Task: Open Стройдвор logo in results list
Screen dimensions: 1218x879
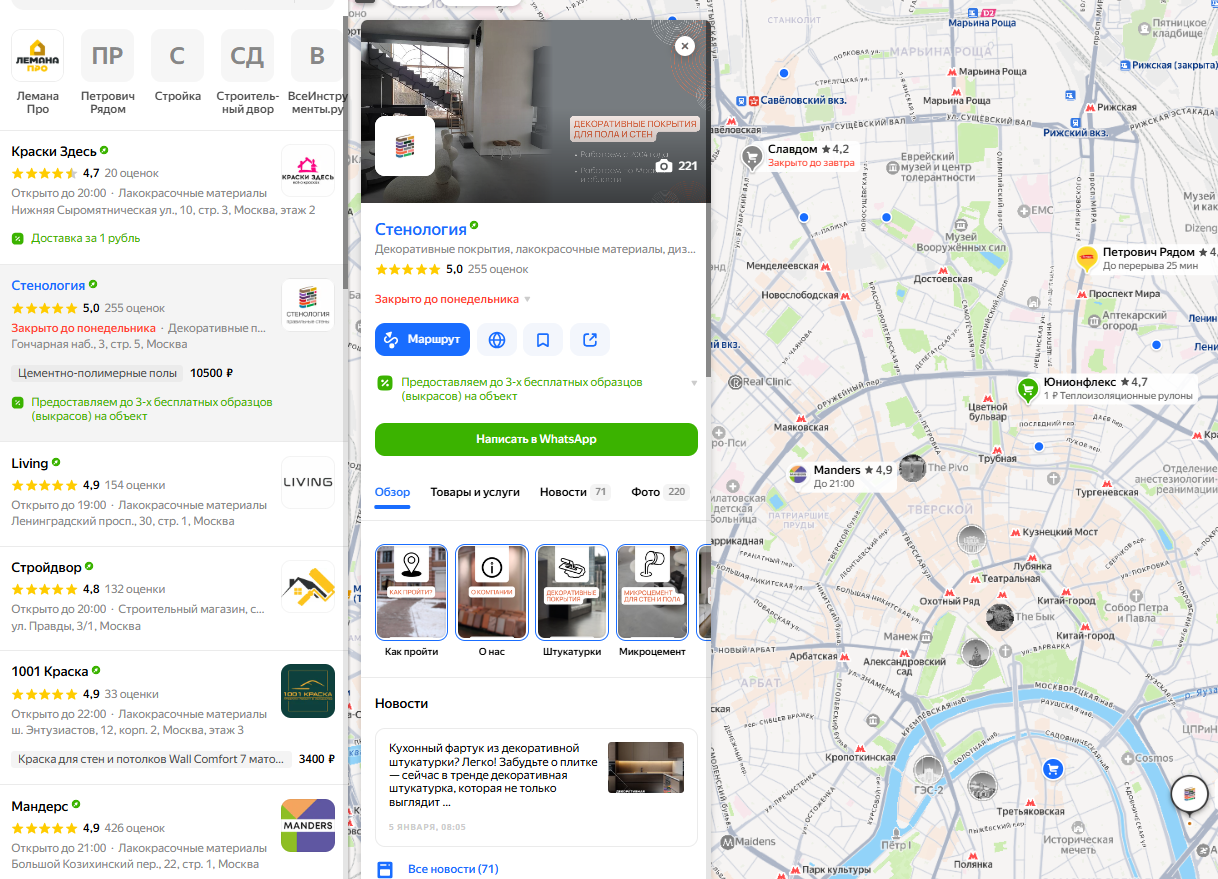Action: tap(308, 587)
